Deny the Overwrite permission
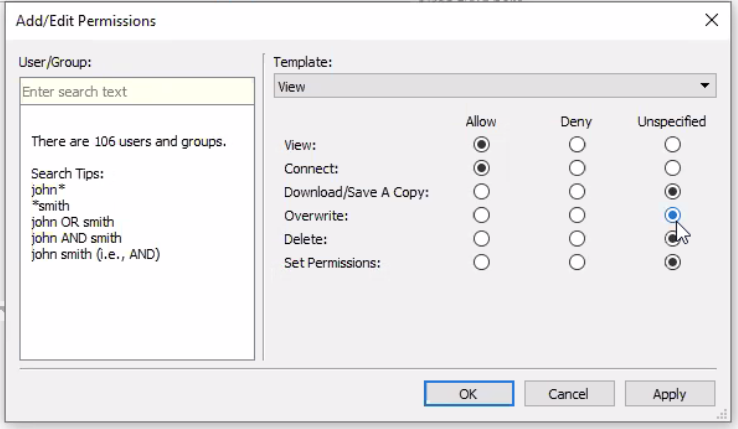Screen dimensions: 738x429 [x=576, y=215]
